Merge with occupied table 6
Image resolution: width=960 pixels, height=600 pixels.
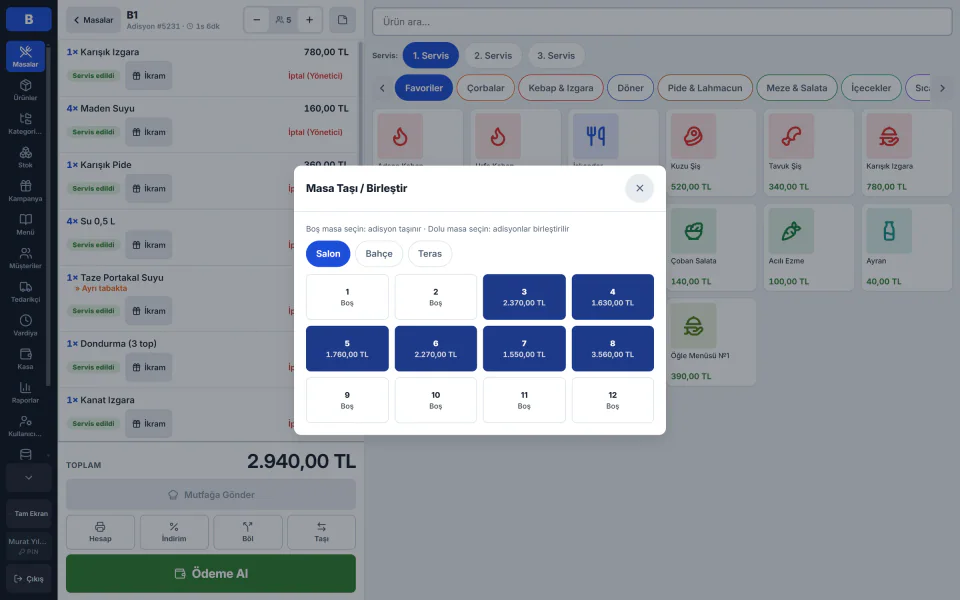(435, 348)
